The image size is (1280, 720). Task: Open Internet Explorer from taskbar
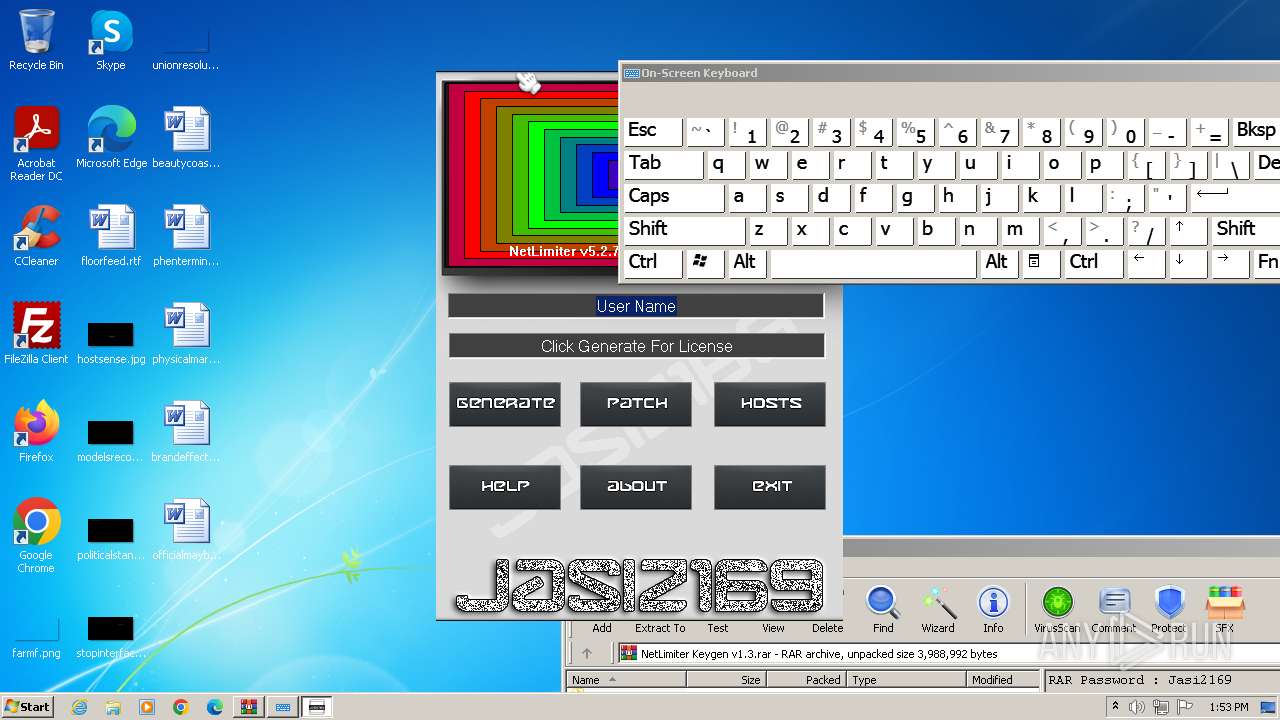[79, 707]
